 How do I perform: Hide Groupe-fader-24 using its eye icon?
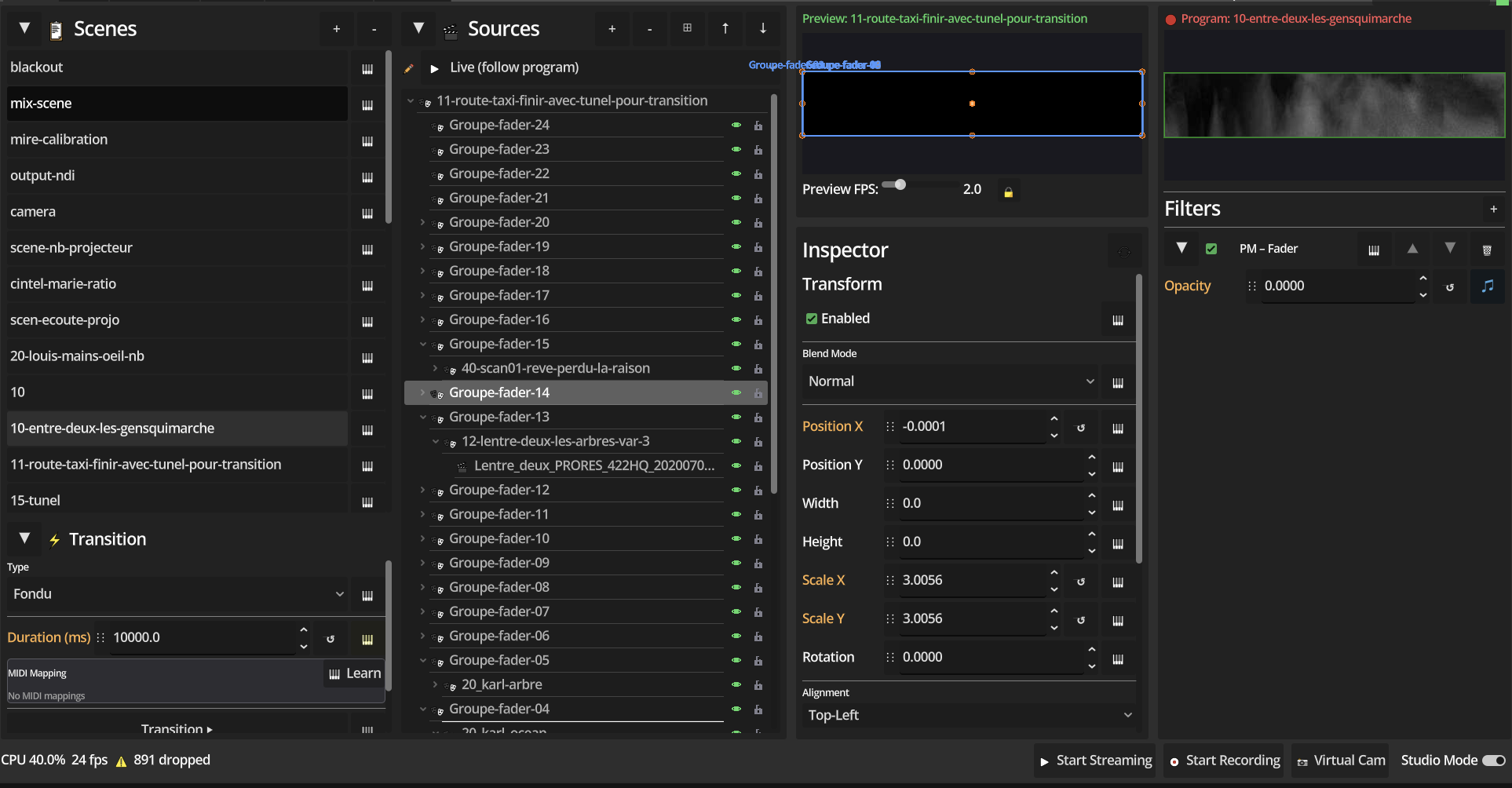click(x=736, y=126)
